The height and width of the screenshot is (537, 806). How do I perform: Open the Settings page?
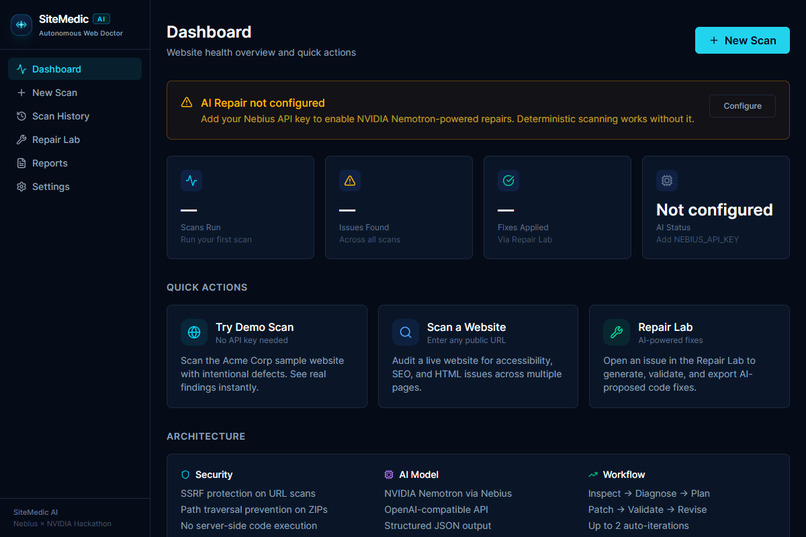pos(75,187)
